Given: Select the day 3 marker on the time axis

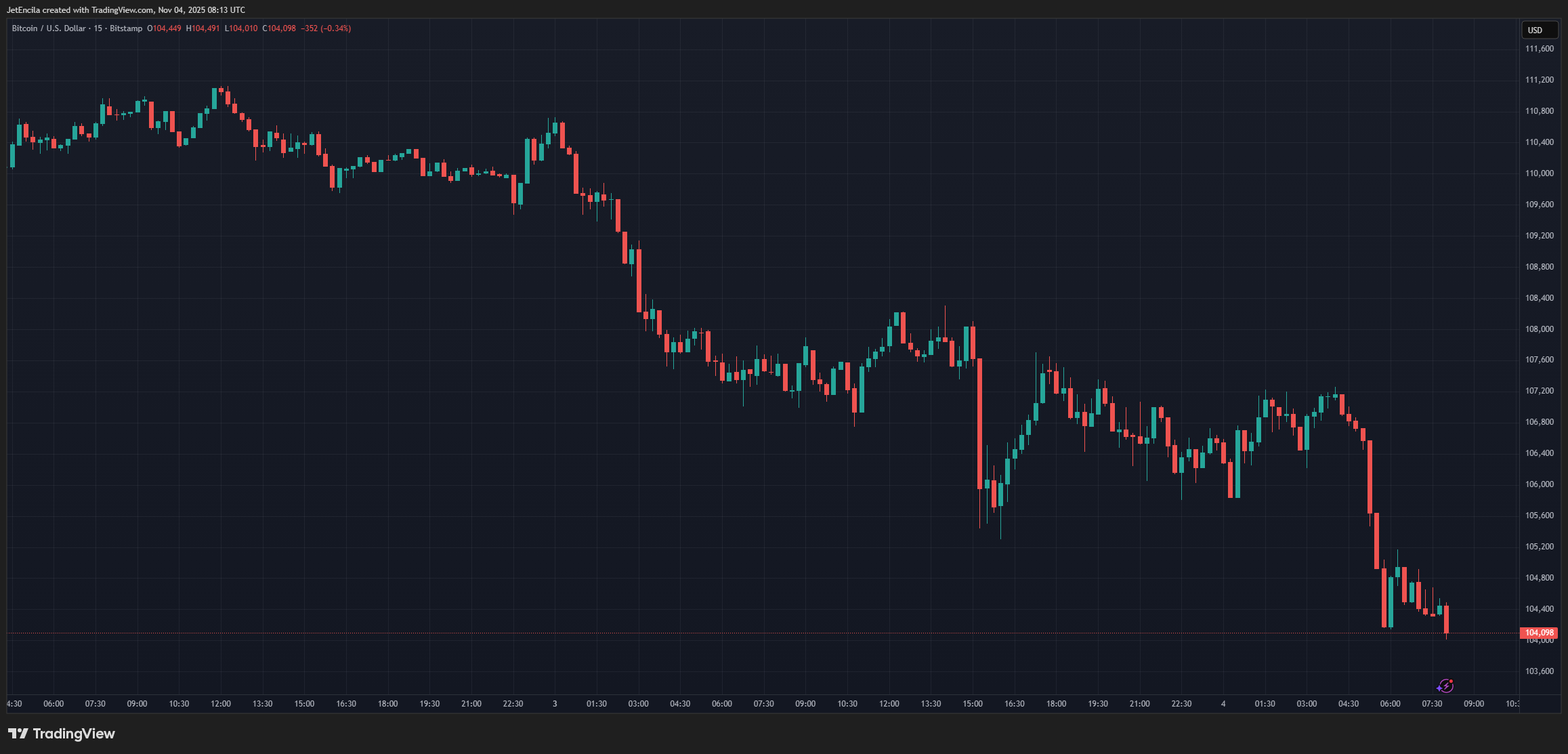Looking at the screenshot, I should (555, 704).
